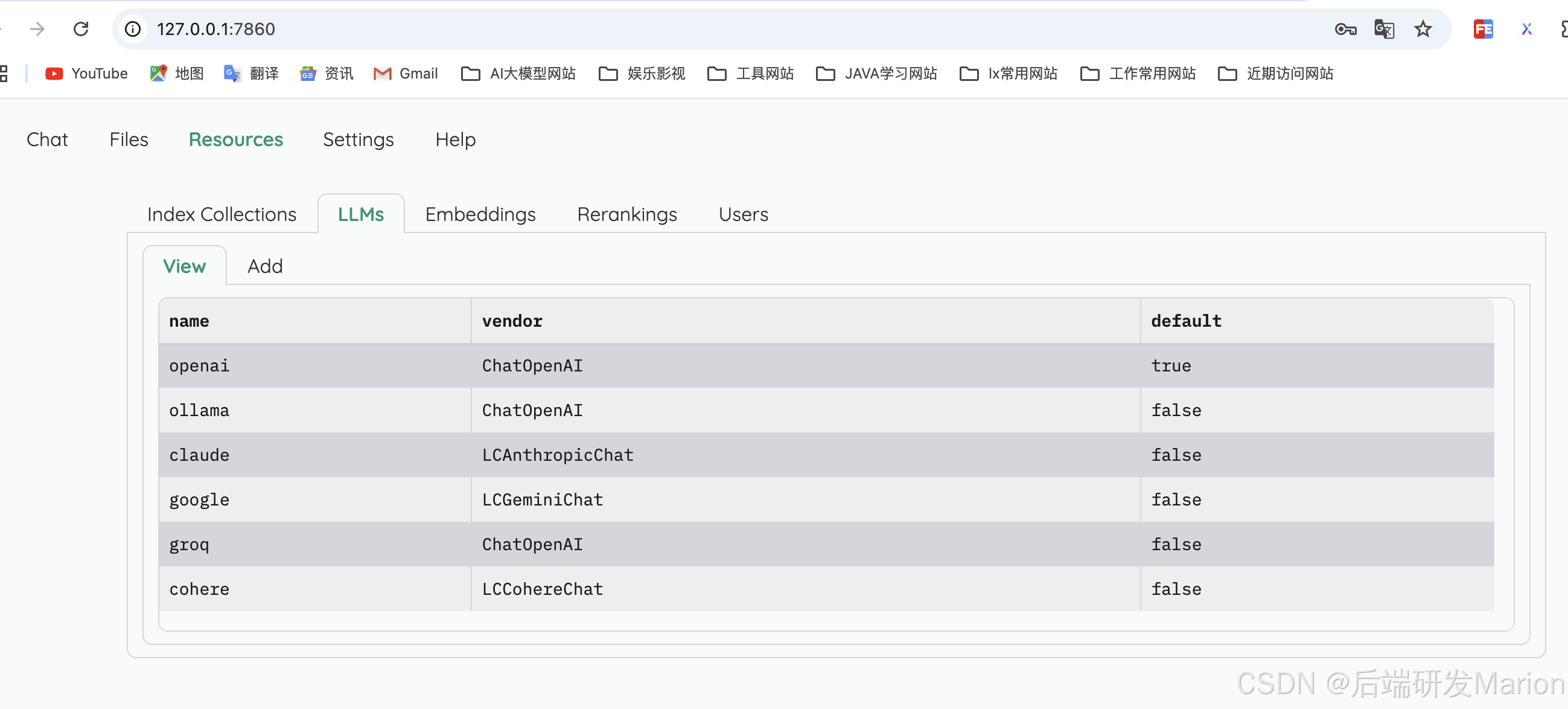Switch to the Chat tab
Image resolution: width=1568 pixels, height=709 pixels.
pos(47,140)
